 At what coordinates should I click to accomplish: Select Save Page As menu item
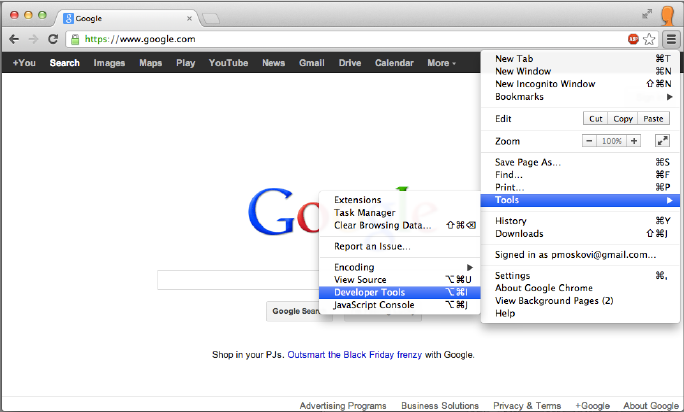580,162
